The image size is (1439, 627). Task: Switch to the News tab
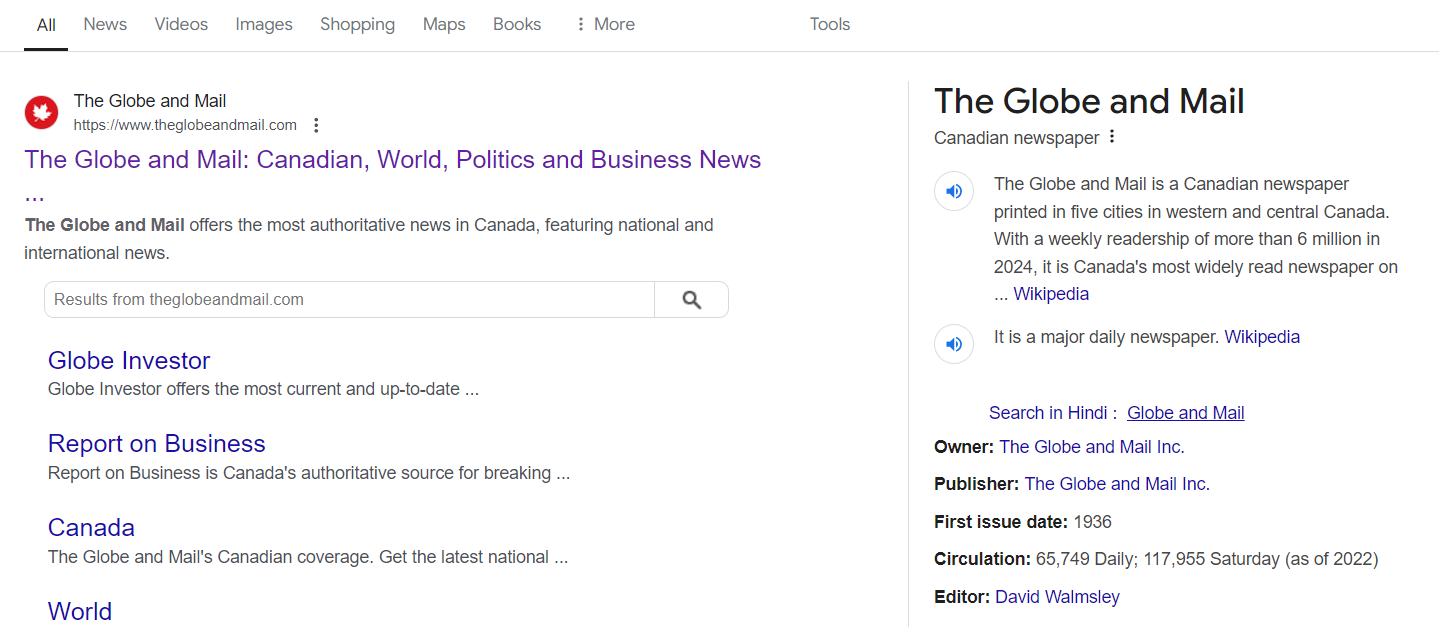105,24
